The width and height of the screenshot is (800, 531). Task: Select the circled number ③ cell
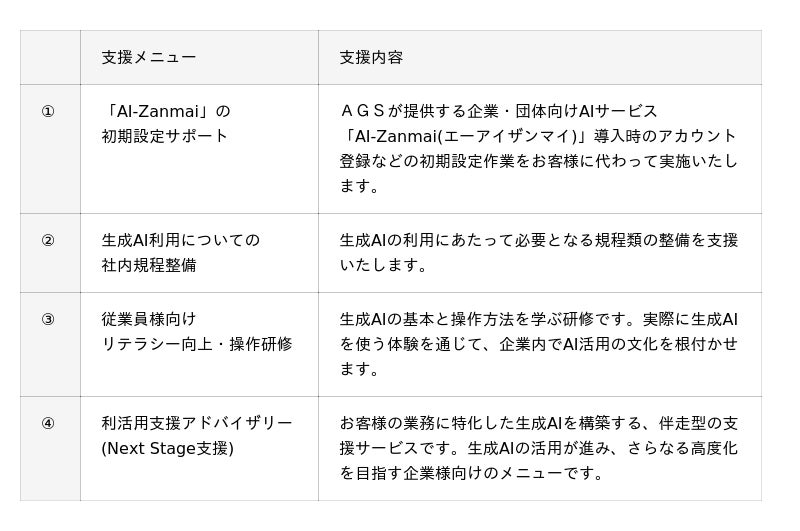pyautogui.click(x=48, y=319)
